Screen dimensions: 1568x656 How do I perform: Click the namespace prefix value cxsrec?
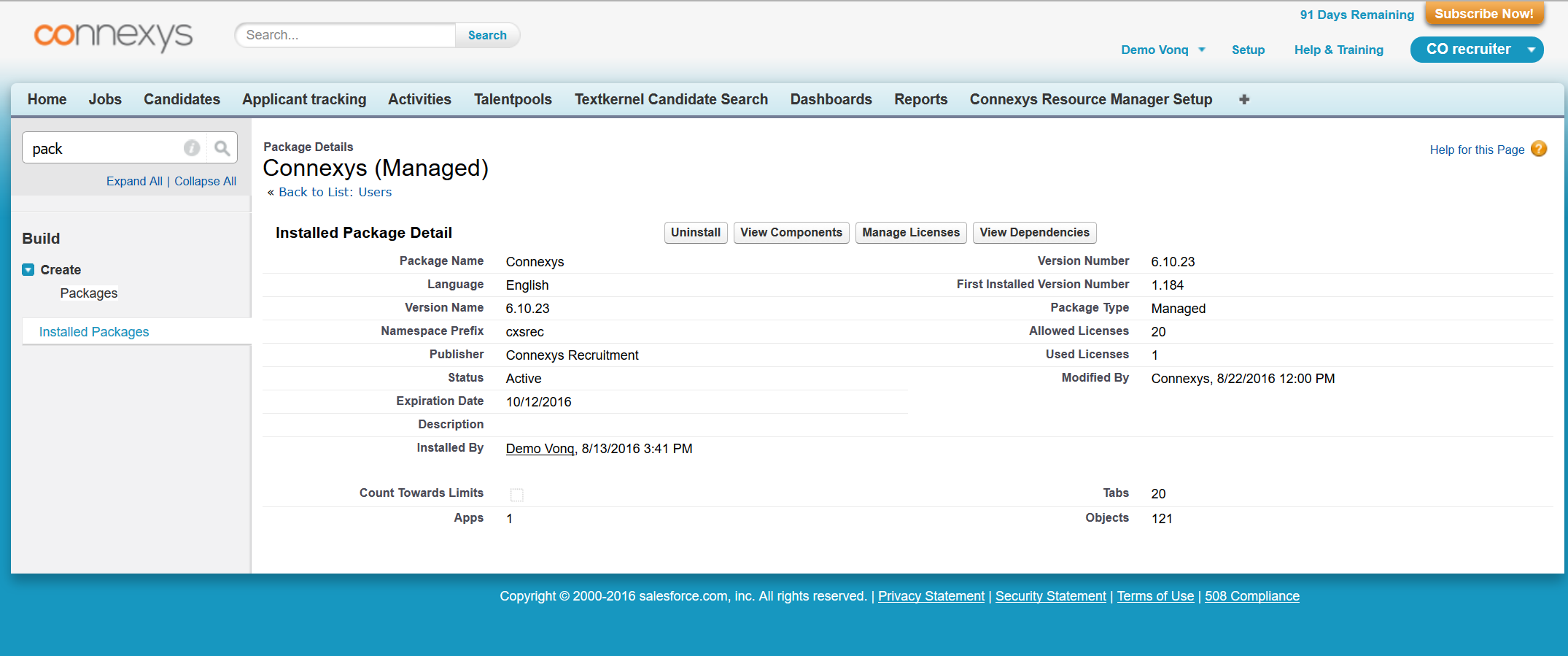point(525,332)
